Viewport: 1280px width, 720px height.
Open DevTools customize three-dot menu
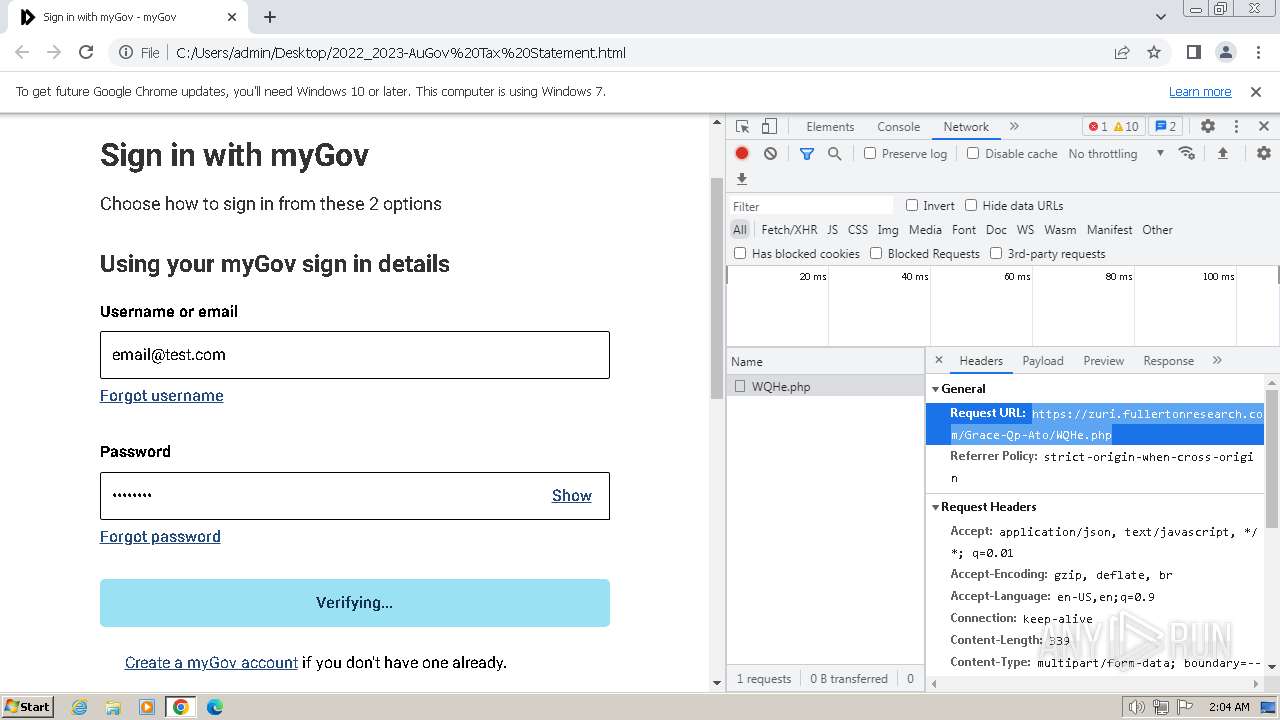pyautogui.click(x=1236, y=127)
